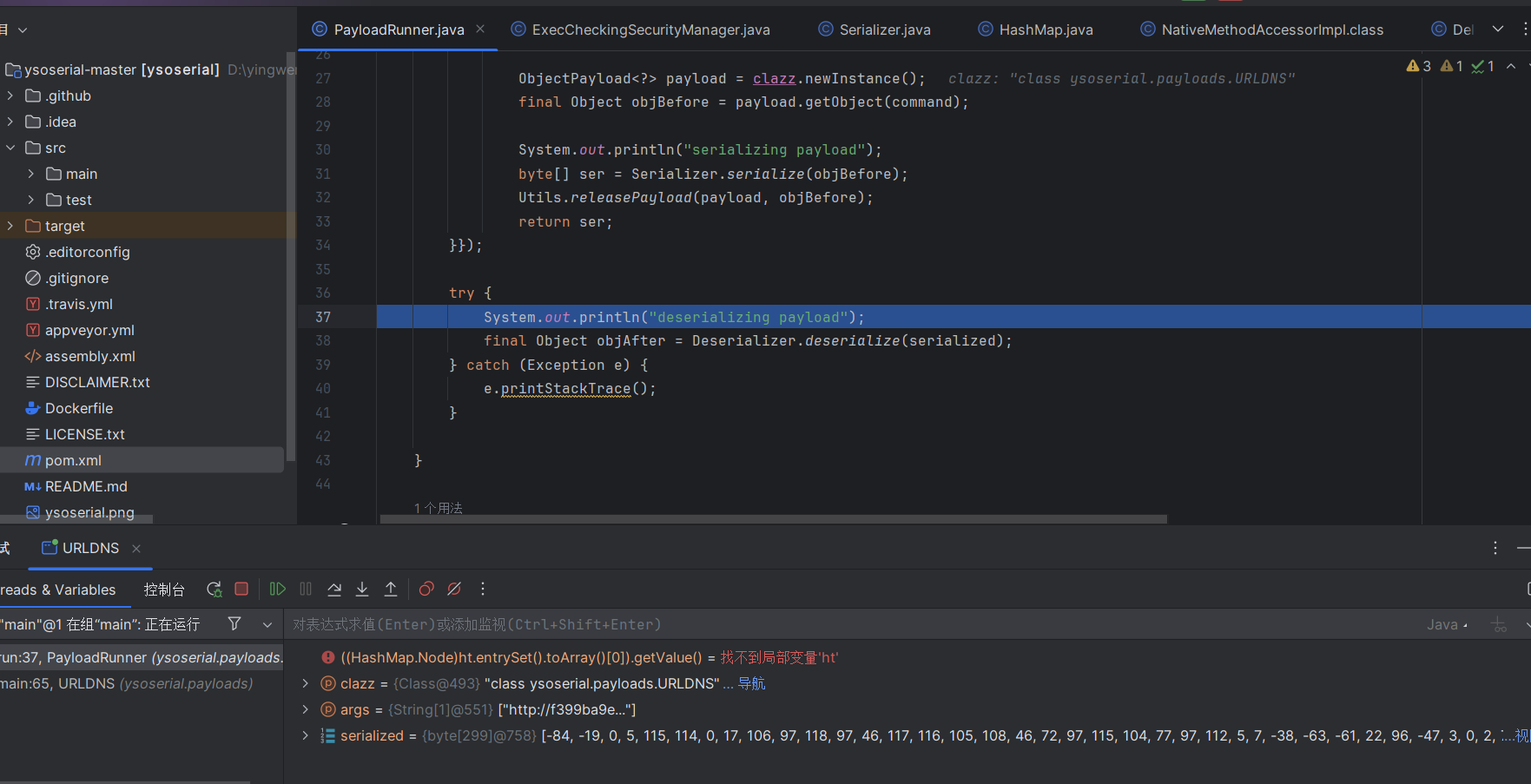This screenshot has width=1531, height=784.
Task: Click the warnings count indicator
Action: [1419, 66]
